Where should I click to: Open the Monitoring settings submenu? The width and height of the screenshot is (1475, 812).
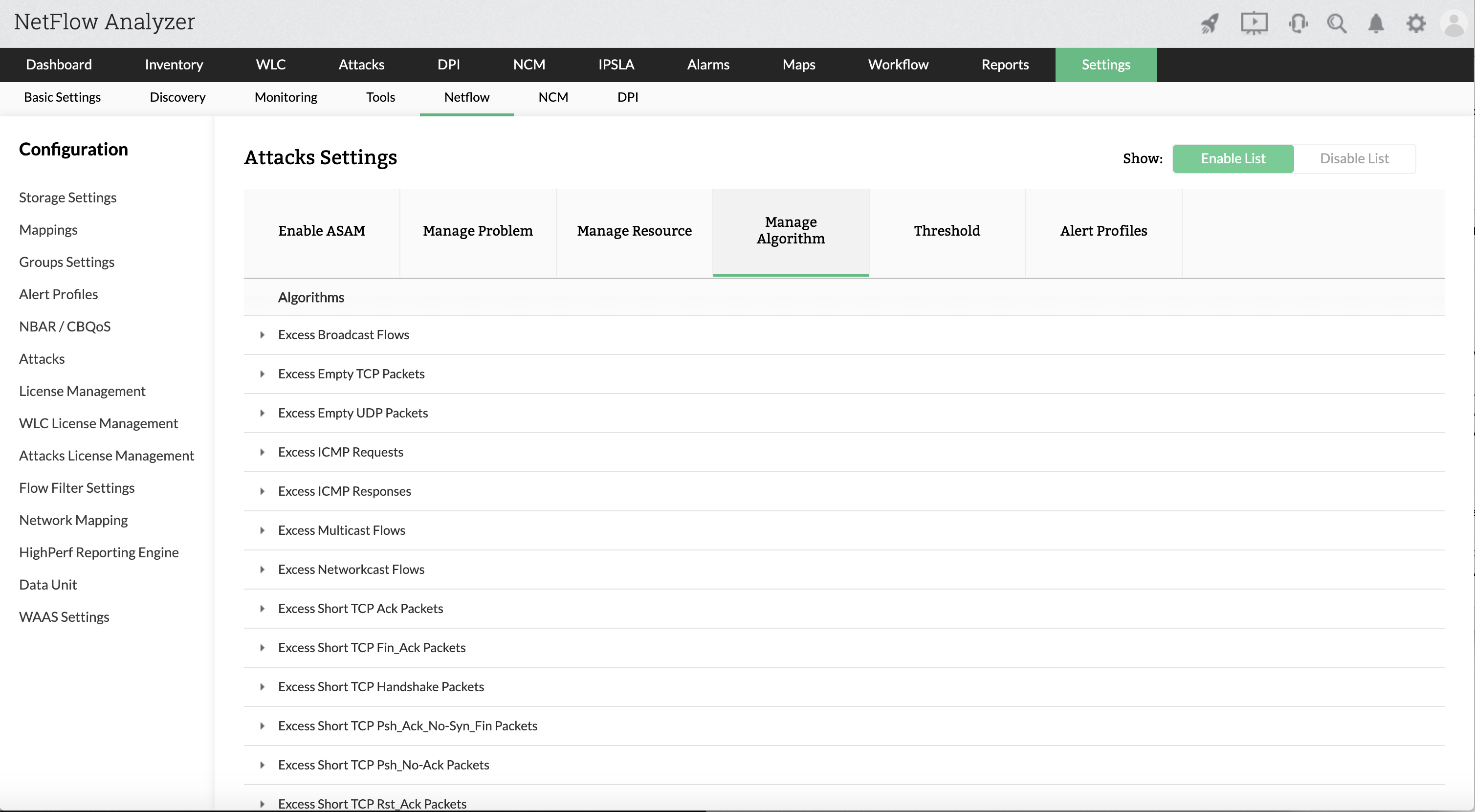point(286,97)
